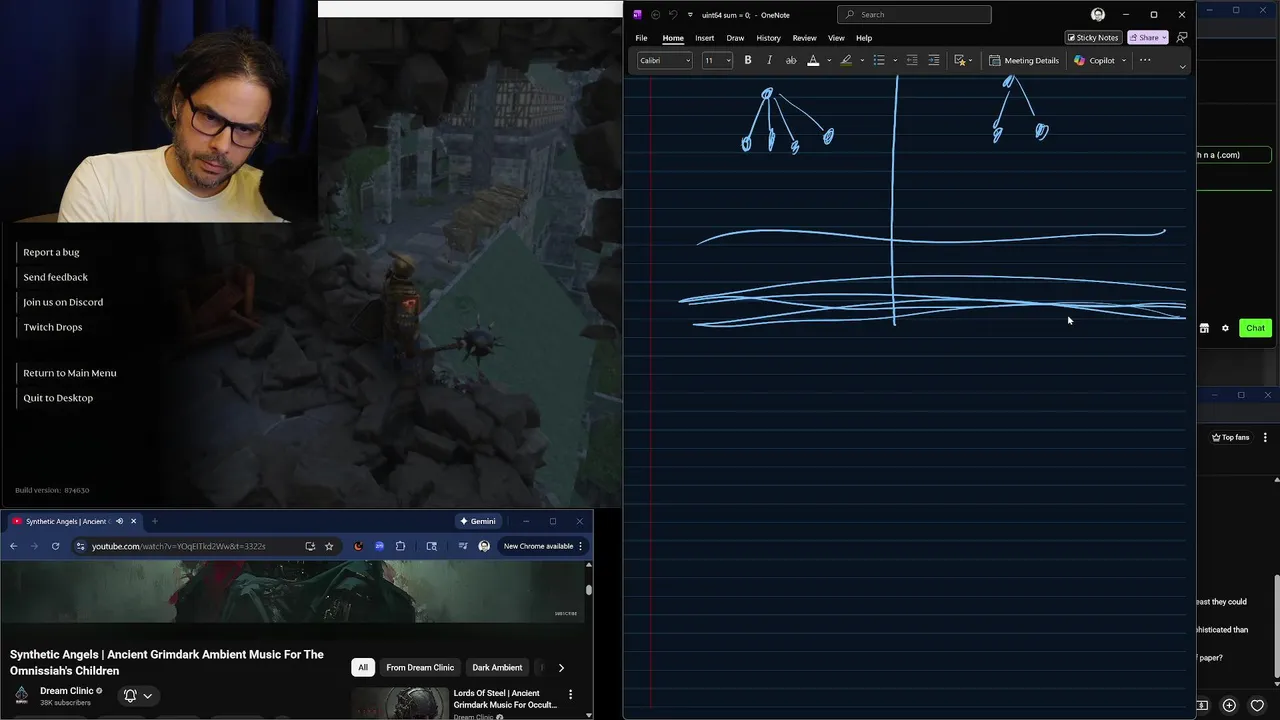Switch to the History tab
The width and height of the screenshot is (1280, 720).
click(768, 38)
